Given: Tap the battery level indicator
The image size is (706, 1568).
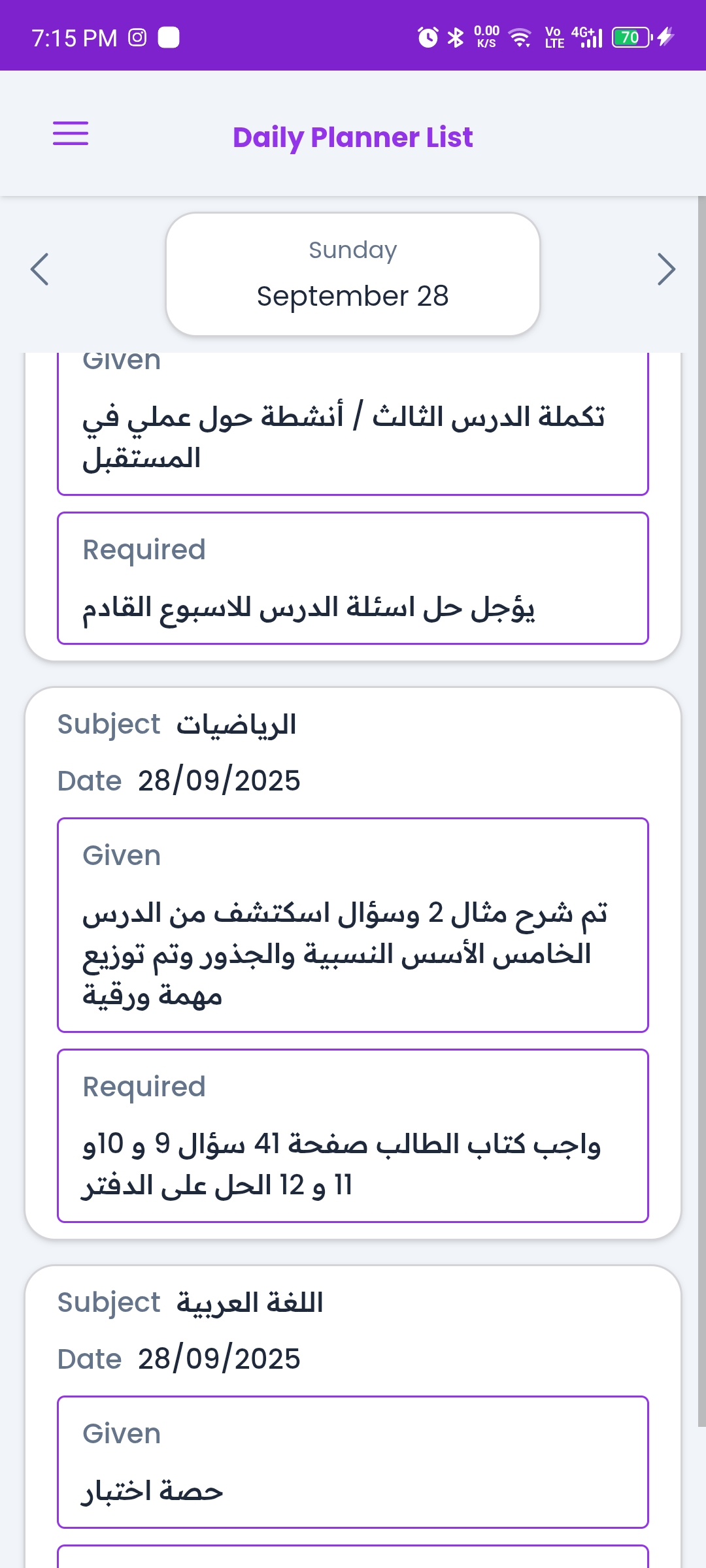Looking at the screenshot, I should point(631,37).
